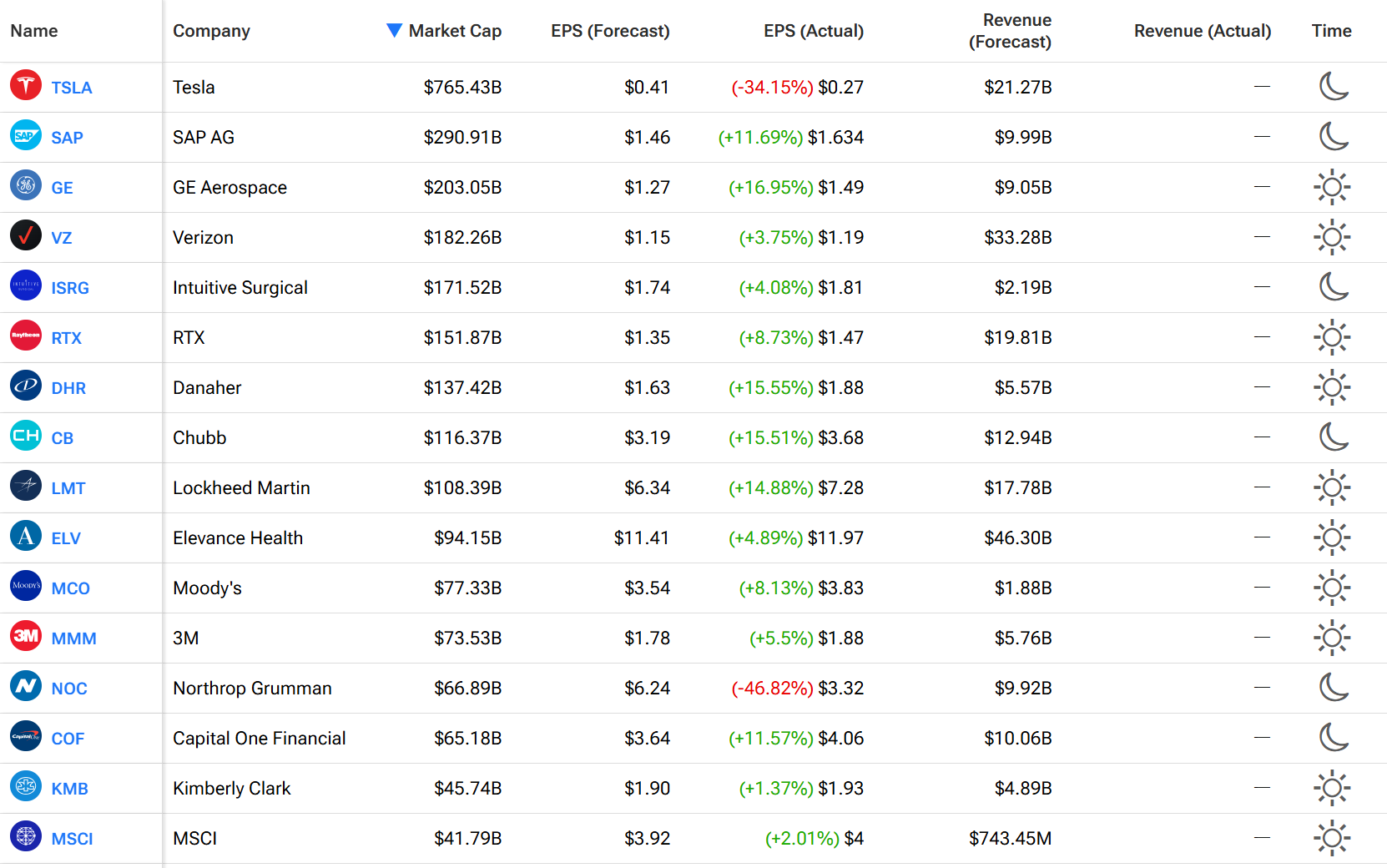
Task: Click the Capital One Financial company name
Action: (x=260, y=739)
